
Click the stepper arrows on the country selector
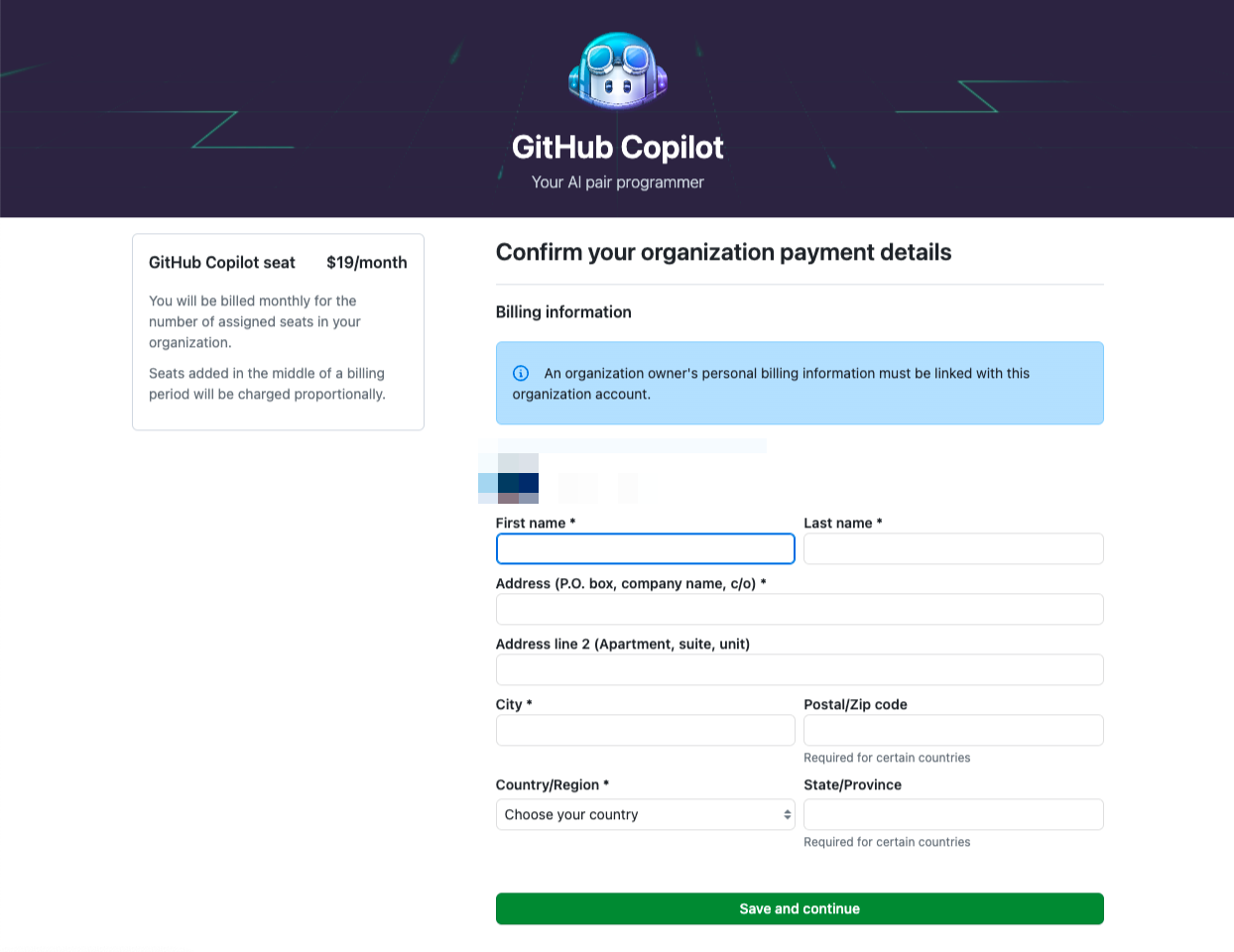coord(788,814)
